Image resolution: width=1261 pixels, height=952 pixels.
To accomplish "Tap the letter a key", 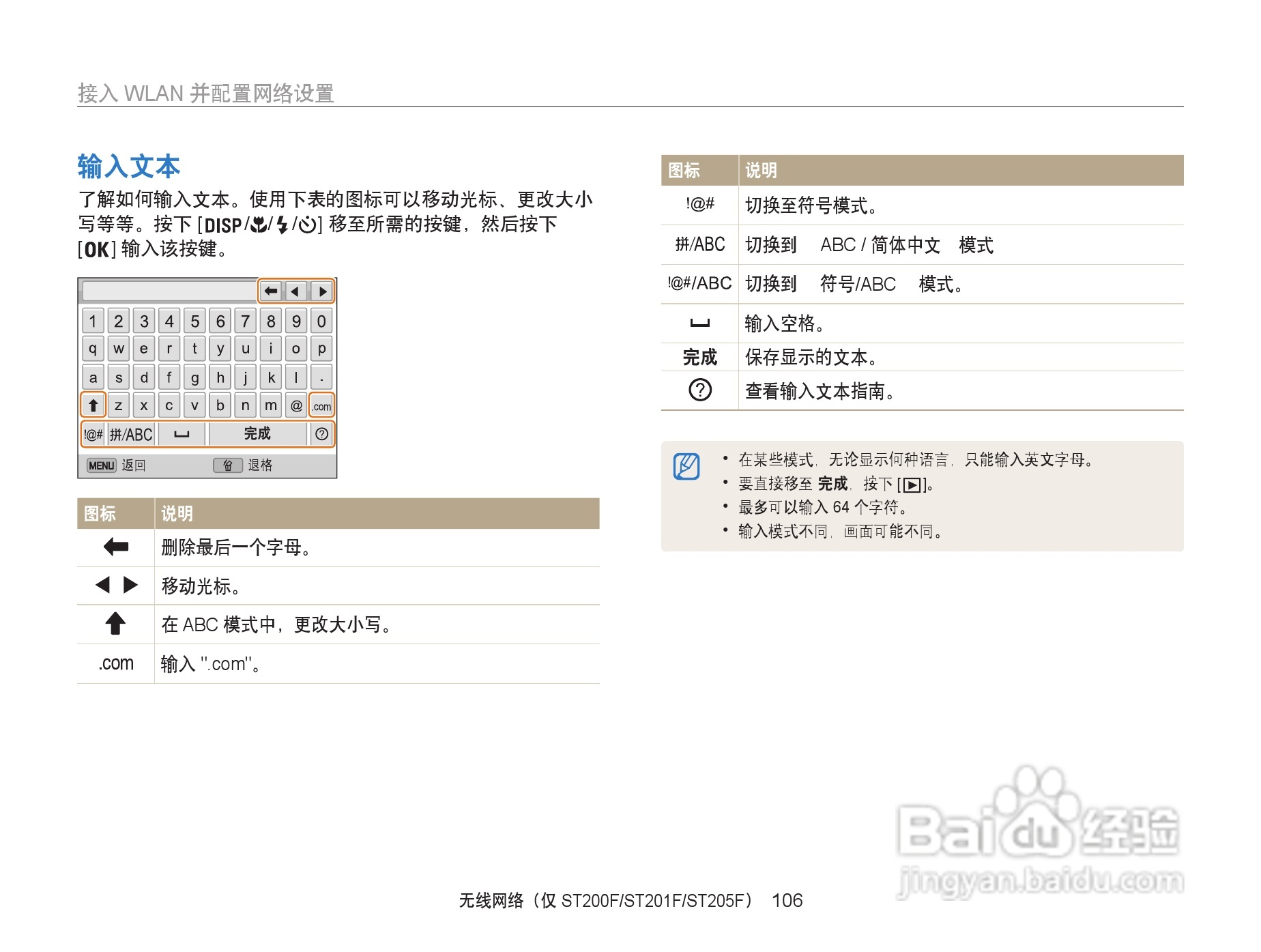I will (93, 377).
